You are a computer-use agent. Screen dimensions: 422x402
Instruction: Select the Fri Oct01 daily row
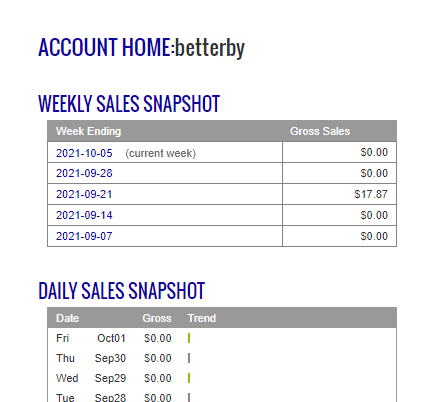click(222, 338)
